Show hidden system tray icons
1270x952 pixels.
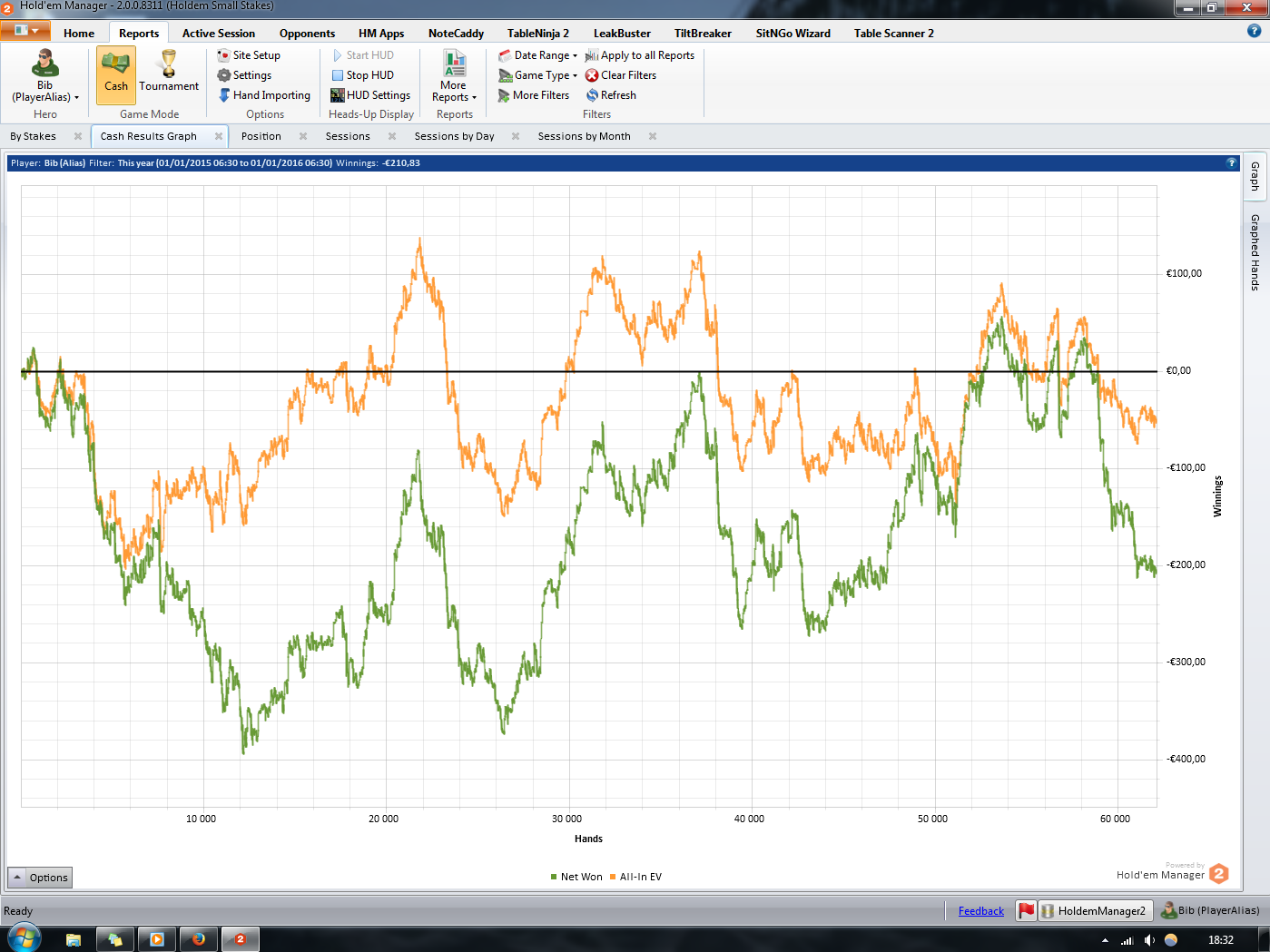[1105, 940]
